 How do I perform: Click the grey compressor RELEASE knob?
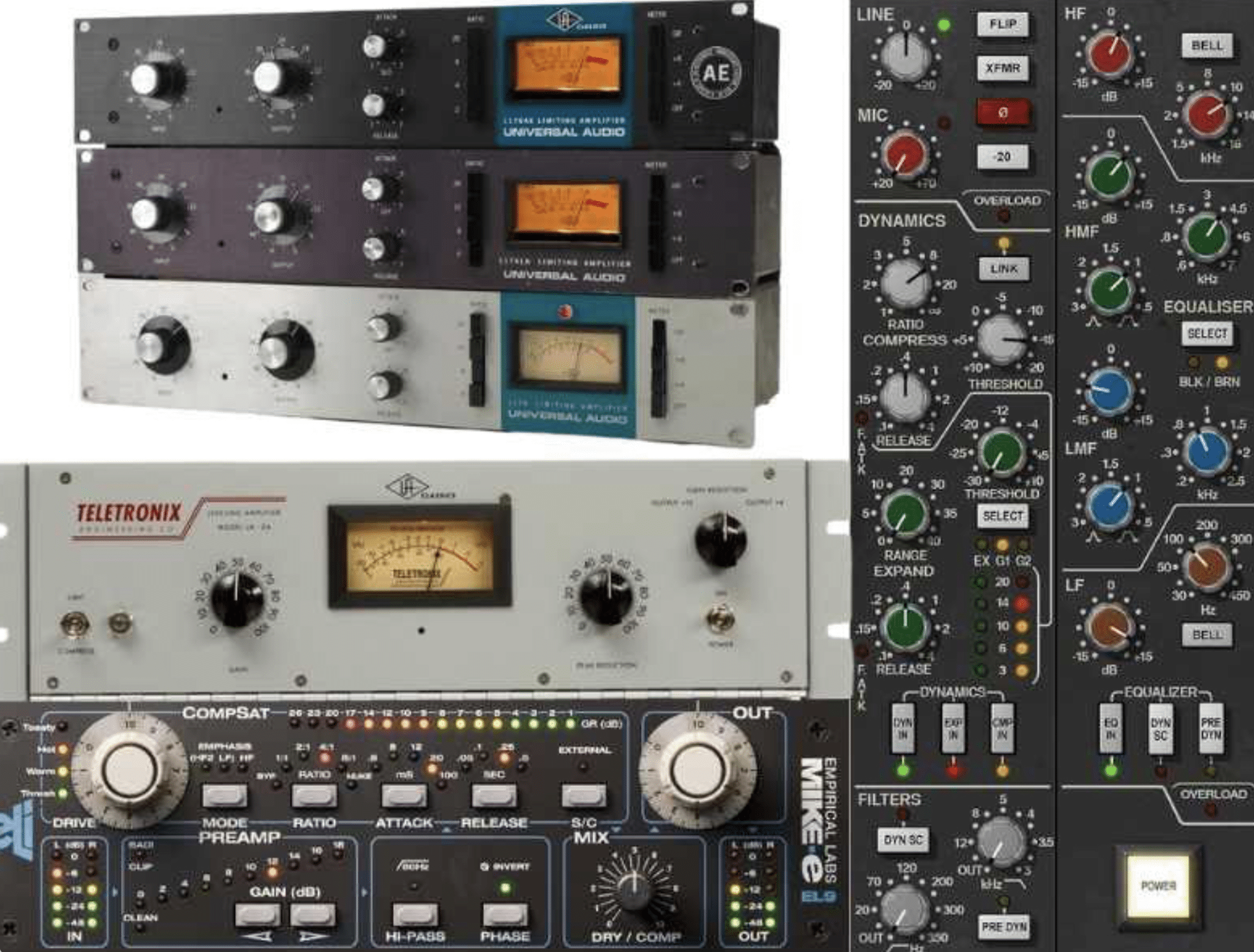click(905, 397)
